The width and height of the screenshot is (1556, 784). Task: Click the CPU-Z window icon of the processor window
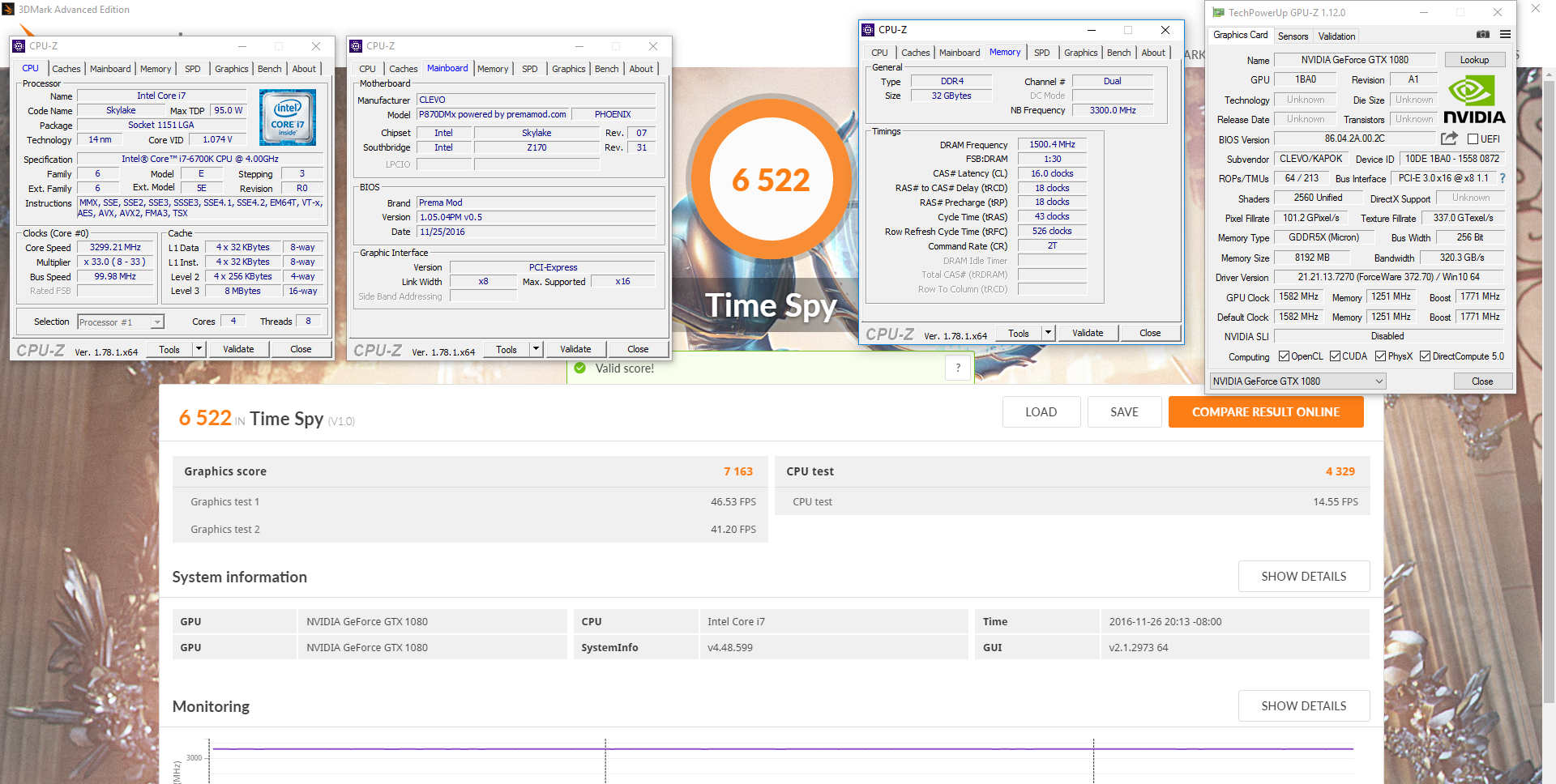19,46
